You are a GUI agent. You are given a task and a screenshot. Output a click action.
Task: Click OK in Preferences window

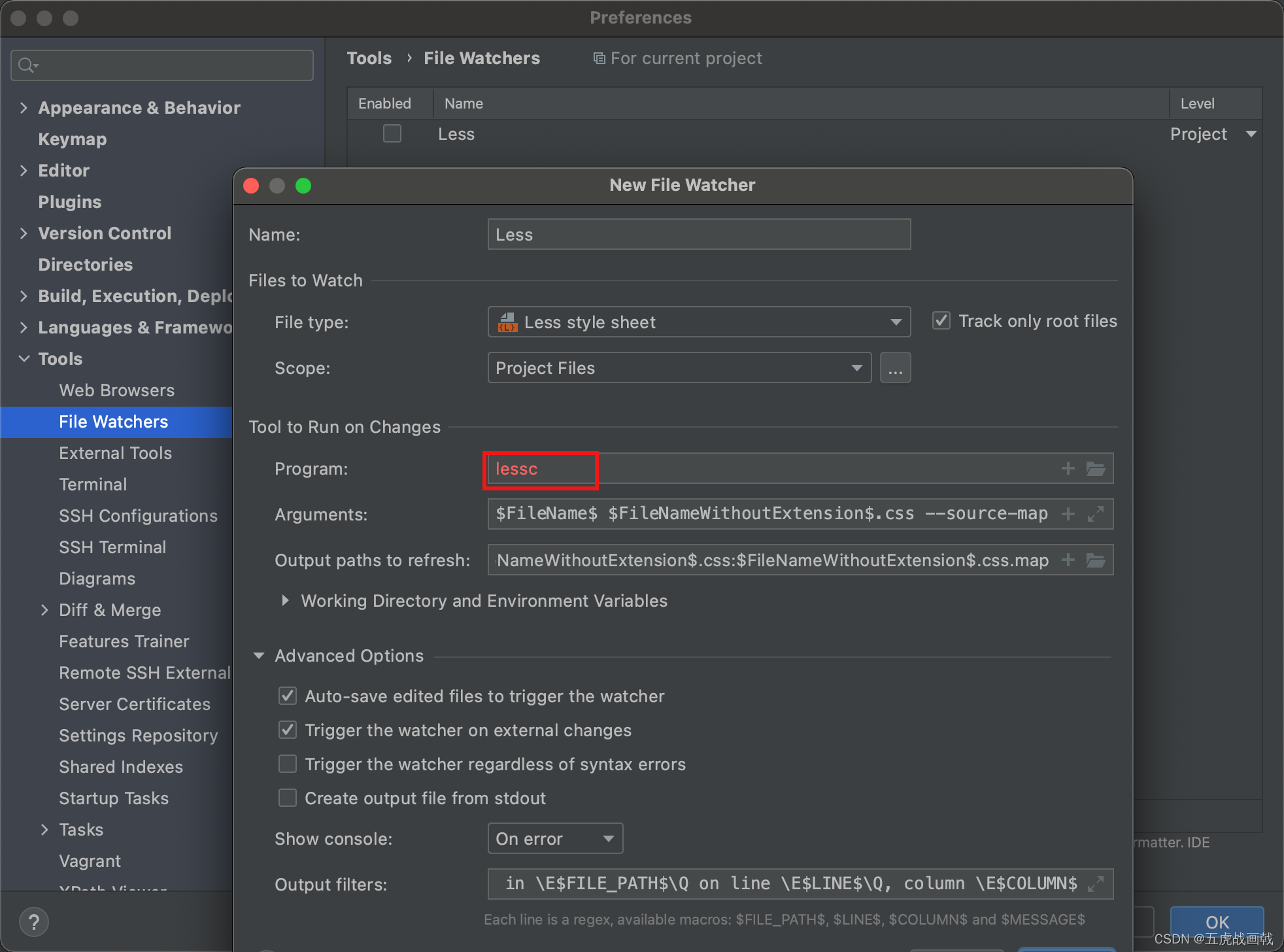click(x=1217, y=922)
